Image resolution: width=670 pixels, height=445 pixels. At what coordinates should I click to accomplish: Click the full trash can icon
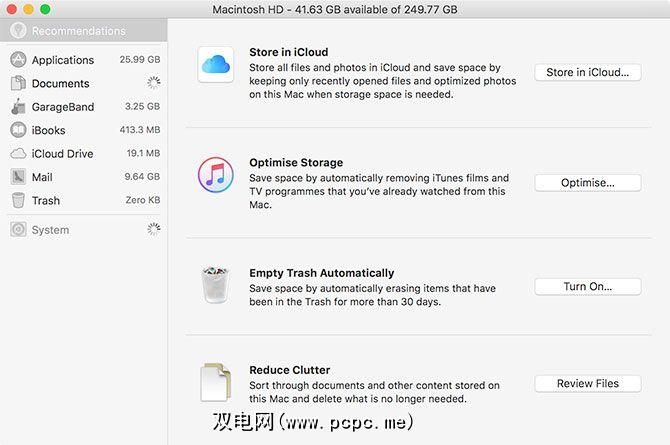[x=215, y=285]
